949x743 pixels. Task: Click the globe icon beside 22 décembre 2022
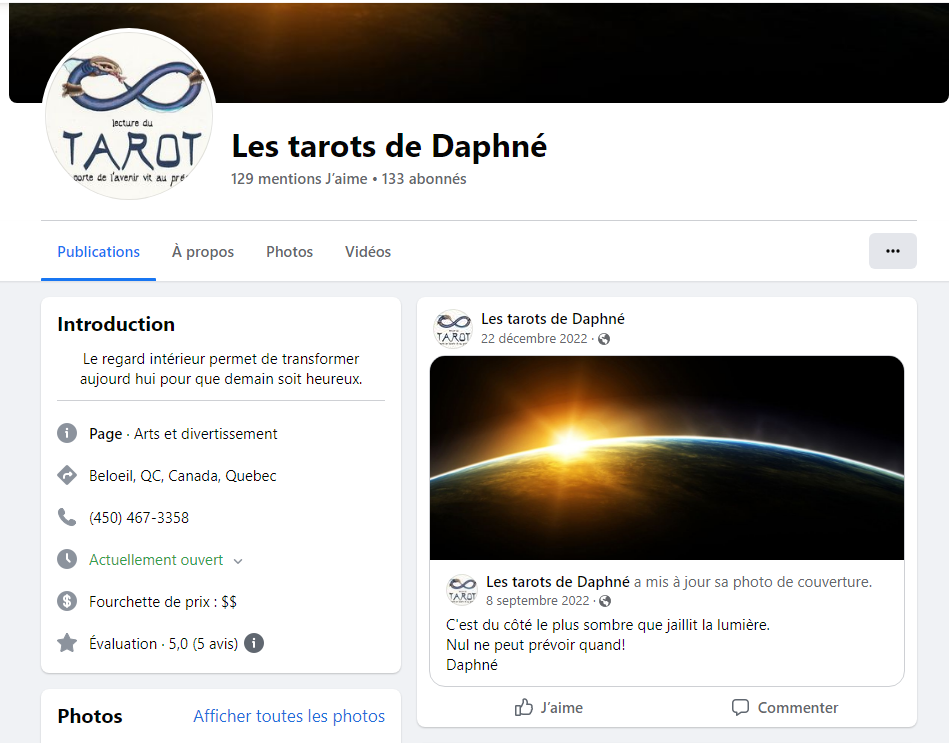click(x=604, y=339)
